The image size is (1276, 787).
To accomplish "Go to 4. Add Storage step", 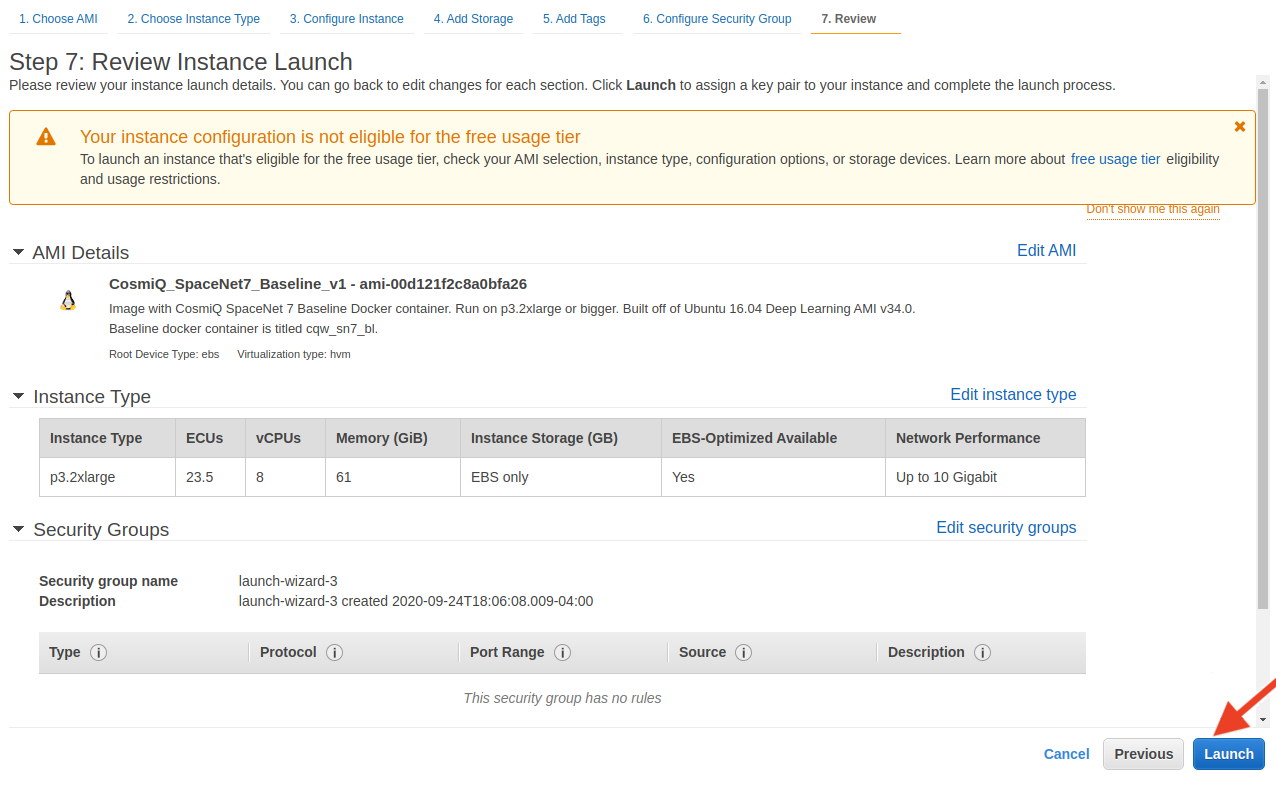I will (x=473, y=19).
